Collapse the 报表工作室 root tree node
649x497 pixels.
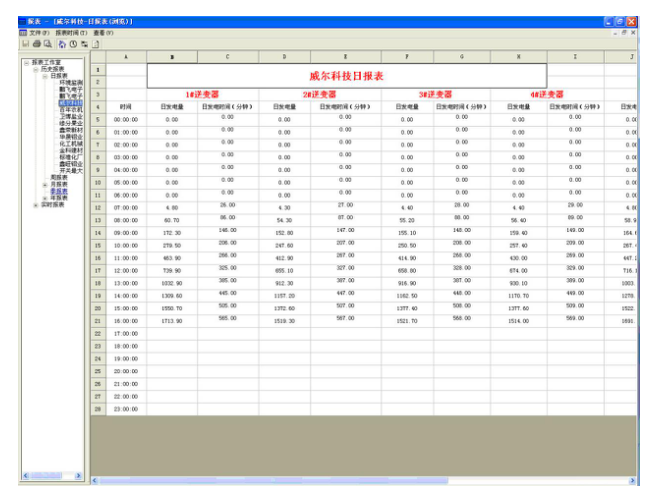(x=26, y=62)
